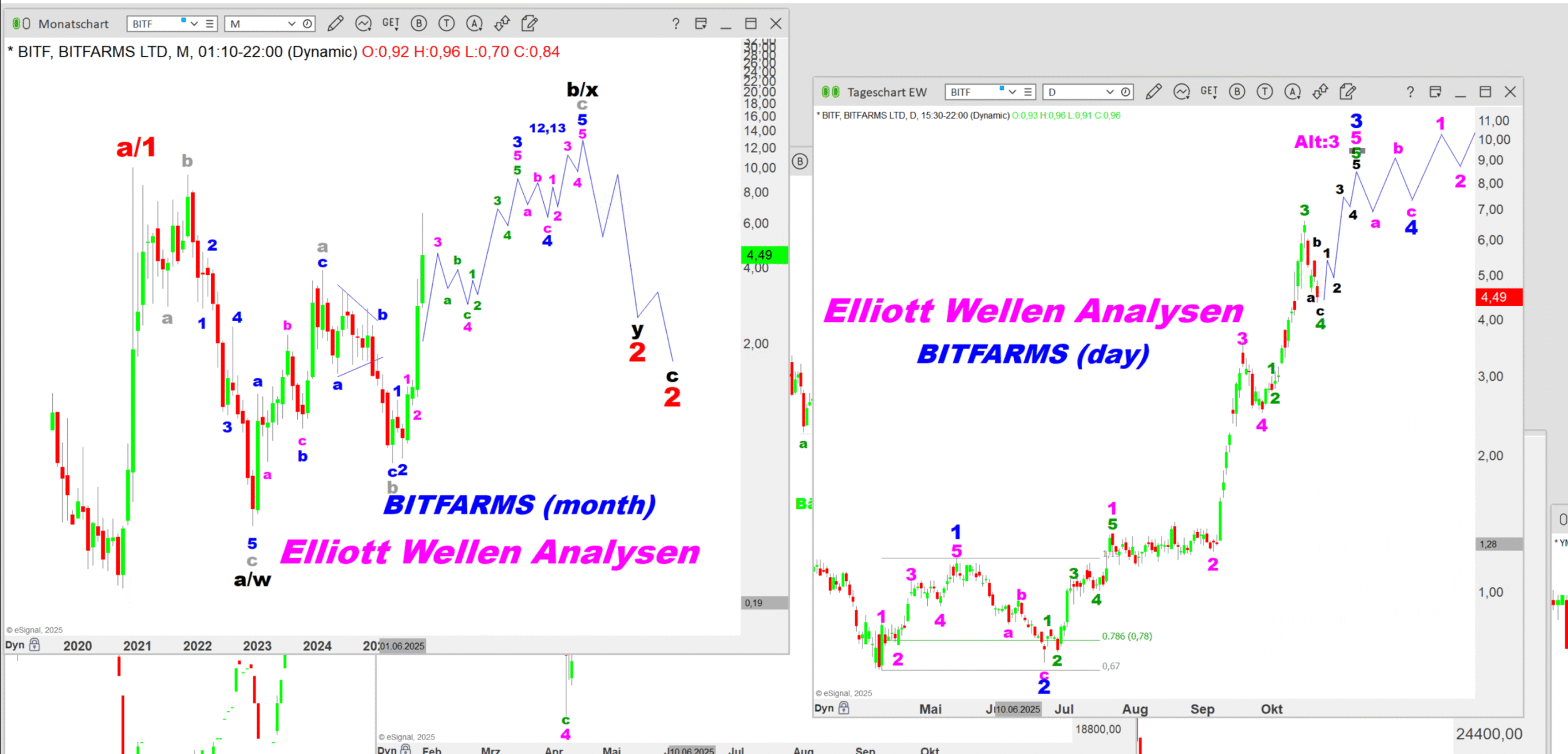Expand the D interval dropdown in Tageschart EW
The height and width of the screenshot is (754, 1568).
(x=1110, y=92)
